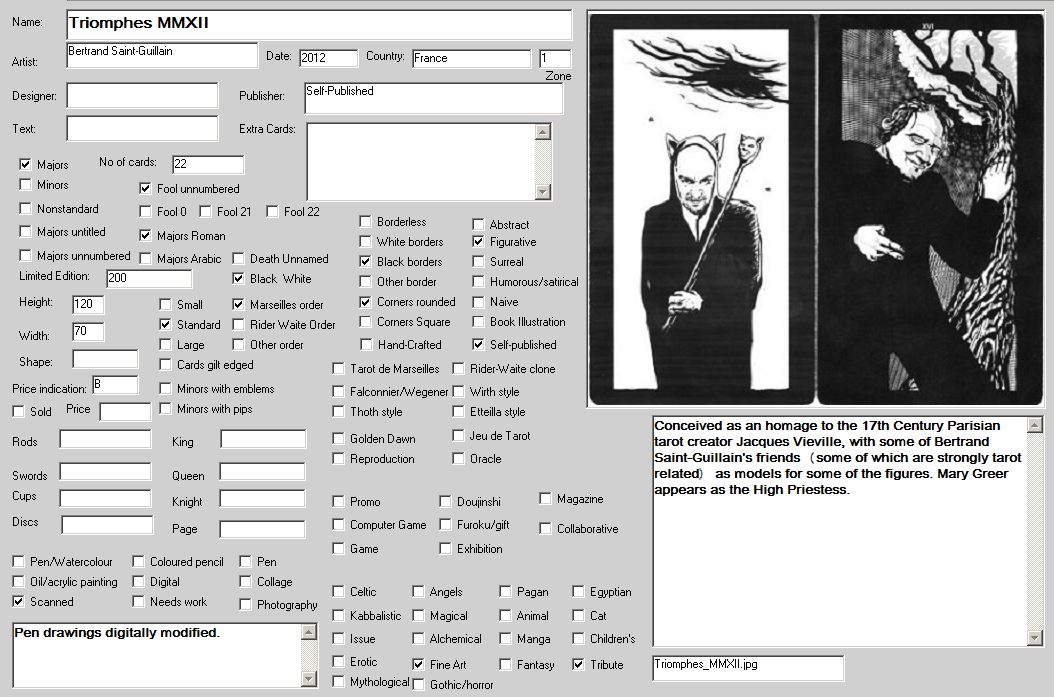Click the scroll up arrow of description box

coord(1035,425)
